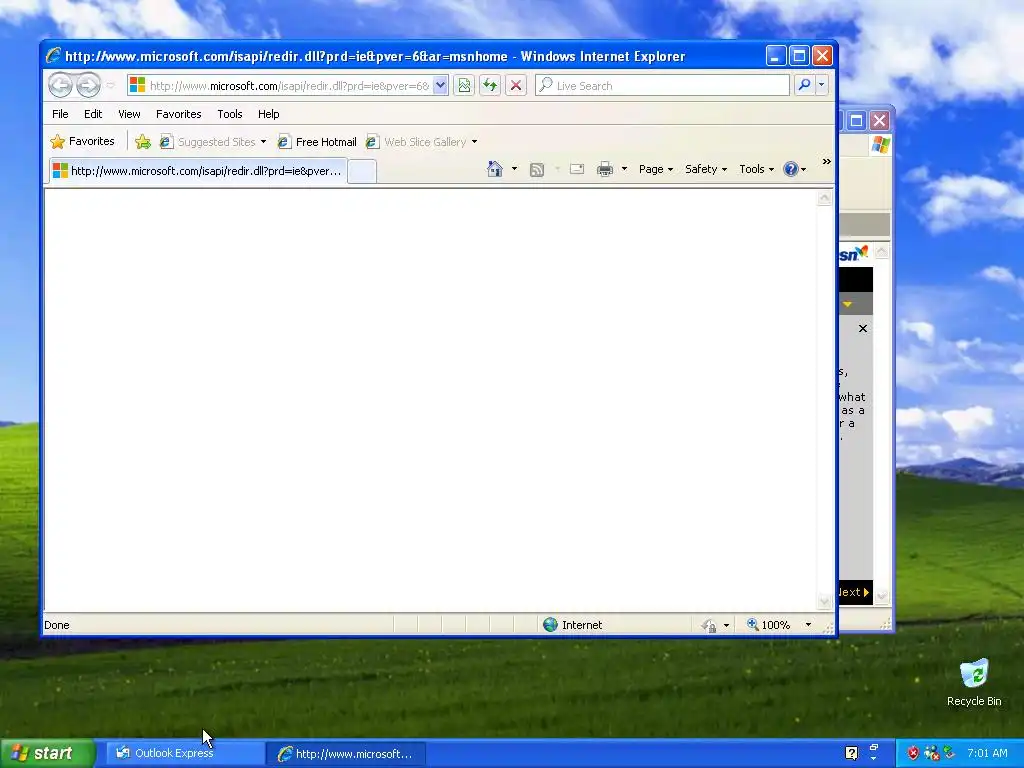Click the yellow down arrow in background window
1024x768 pixels.
pos(847,304)
